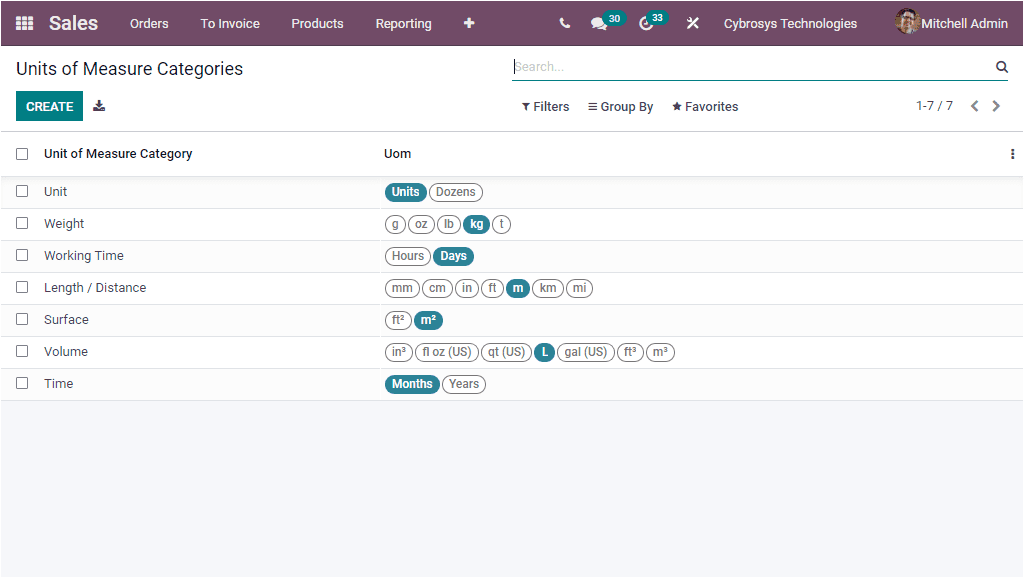Open the column options three-dot icon
The image size is (1024, 578).
coord(1012,154)
